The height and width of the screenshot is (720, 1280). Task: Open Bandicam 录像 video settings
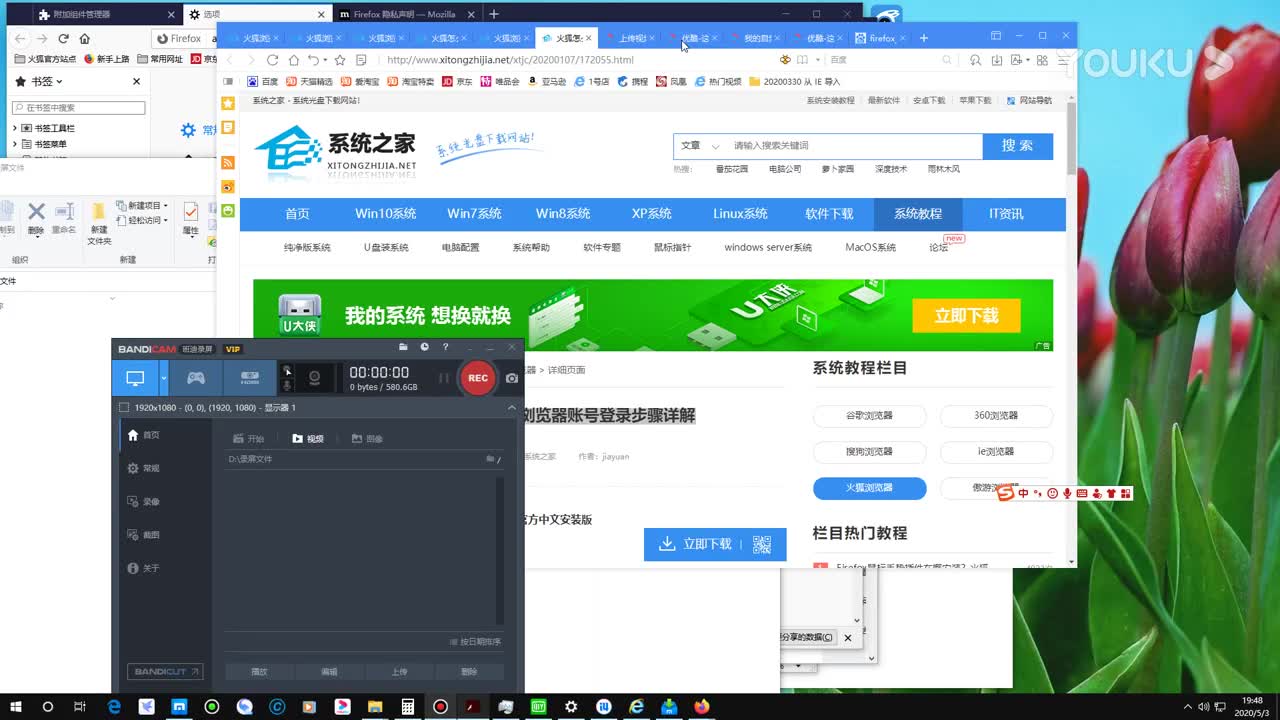pos(144,502)
